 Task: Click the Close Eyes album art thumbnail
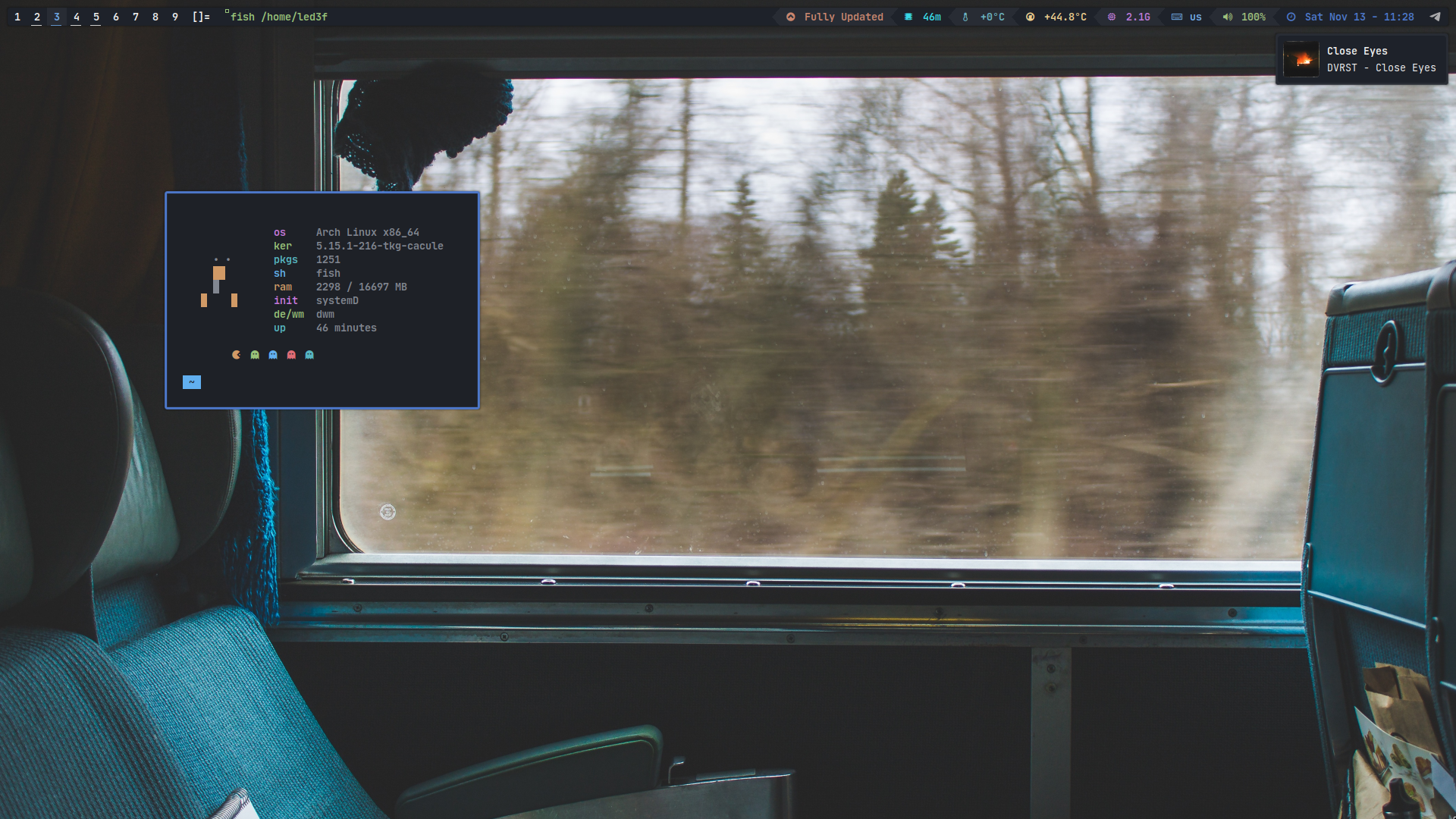click(1301, 59)
